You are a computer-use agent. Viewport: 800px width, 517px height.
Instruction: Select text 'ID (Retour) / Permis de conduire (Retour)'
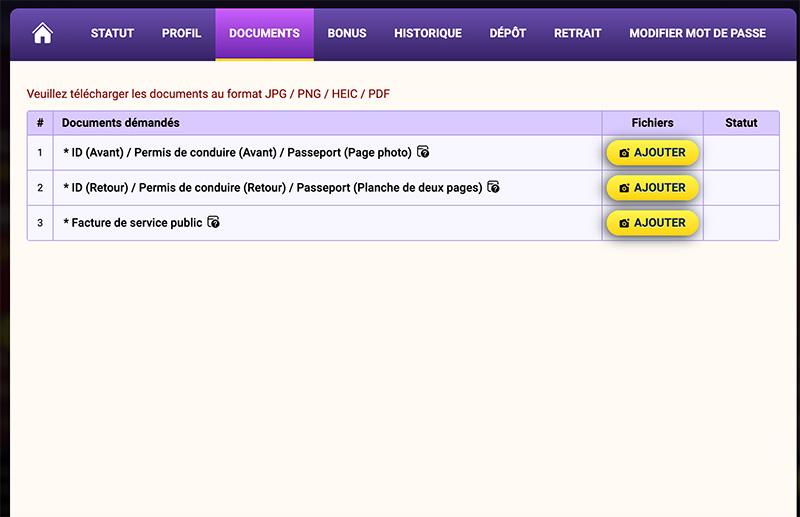click(179, 187)
